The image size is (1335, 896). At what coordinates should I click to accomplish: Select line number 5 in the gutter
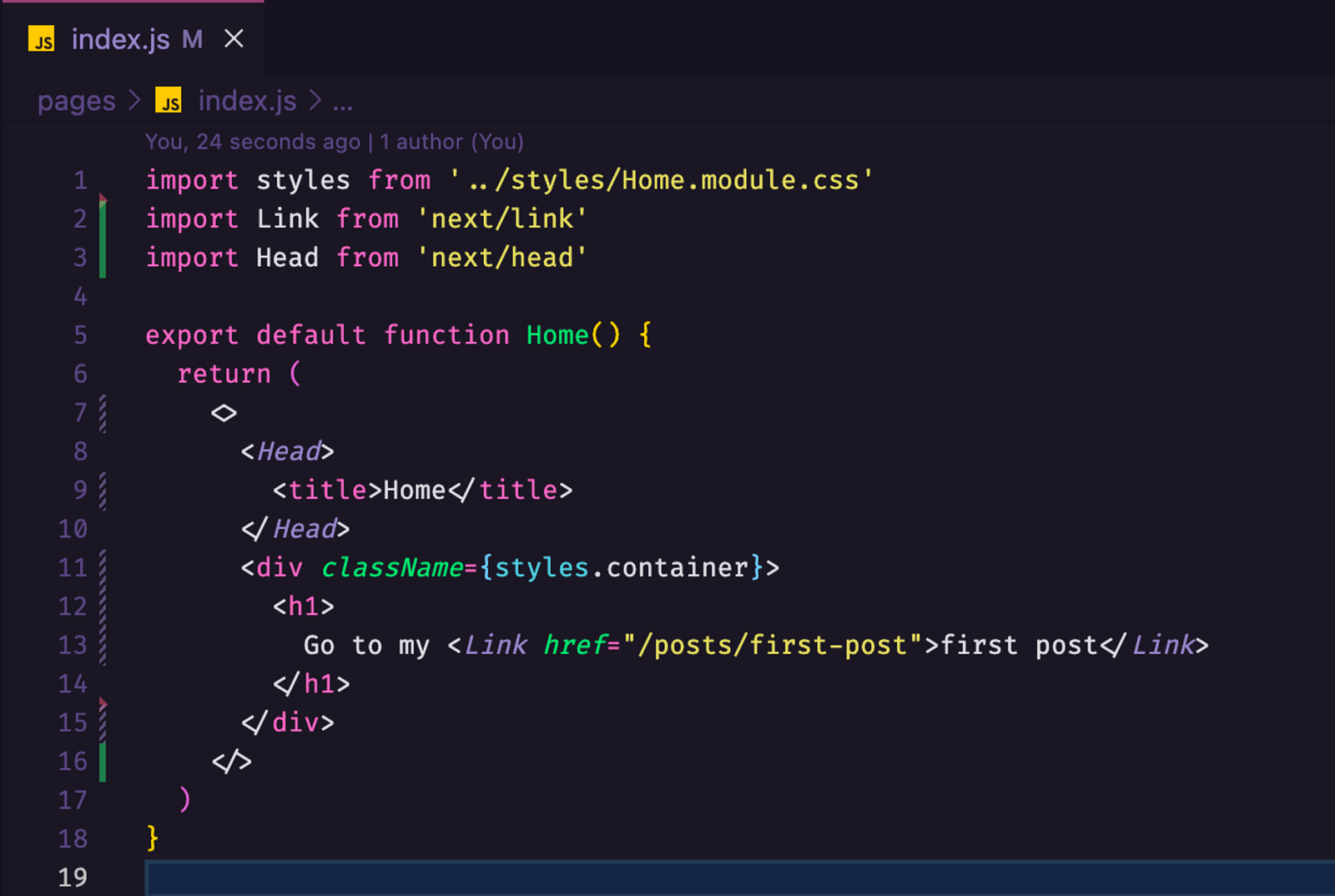point(80,335)
